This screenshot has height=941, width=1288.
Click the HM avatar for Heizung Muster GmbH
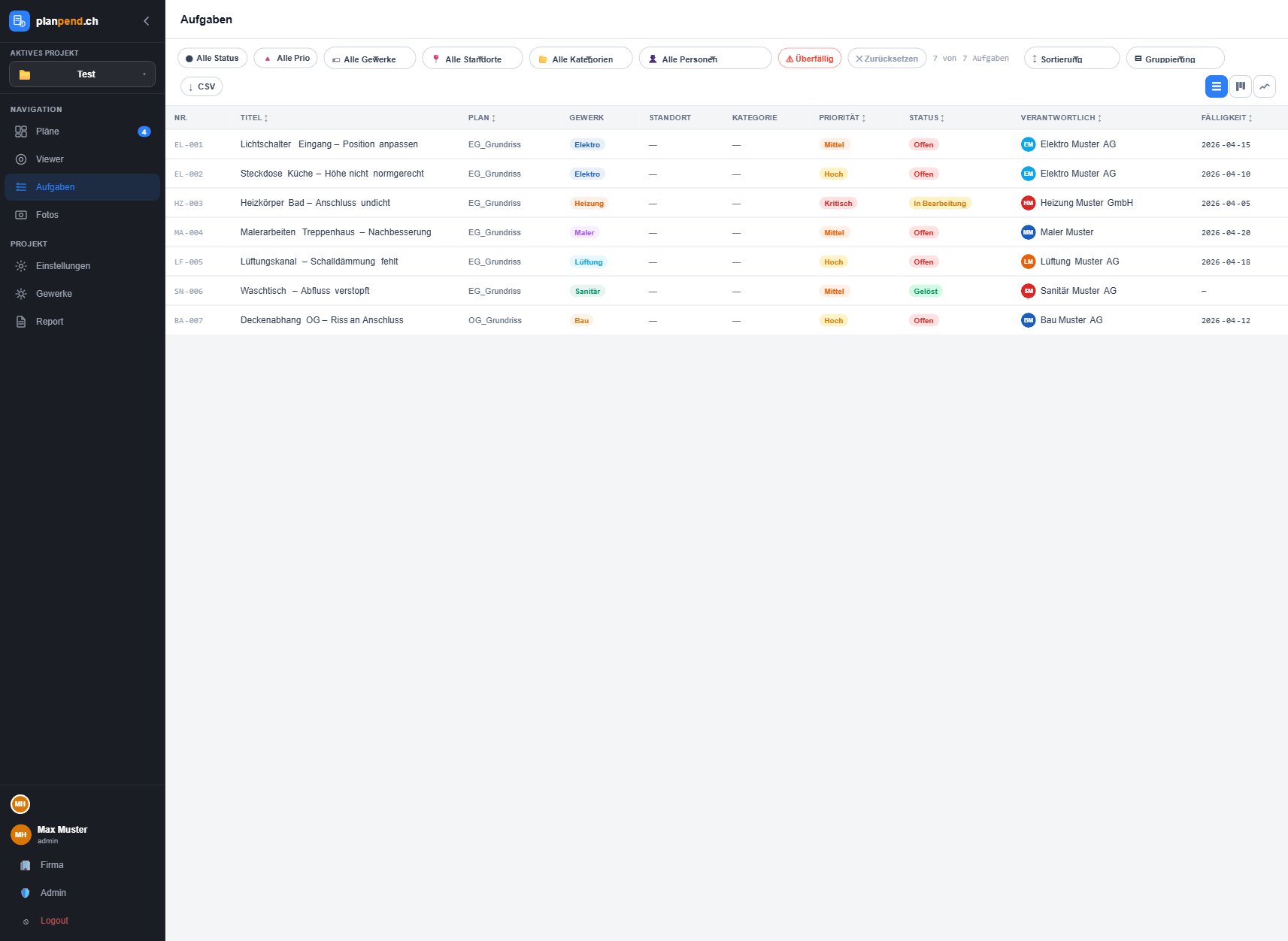coord(1028,203)
